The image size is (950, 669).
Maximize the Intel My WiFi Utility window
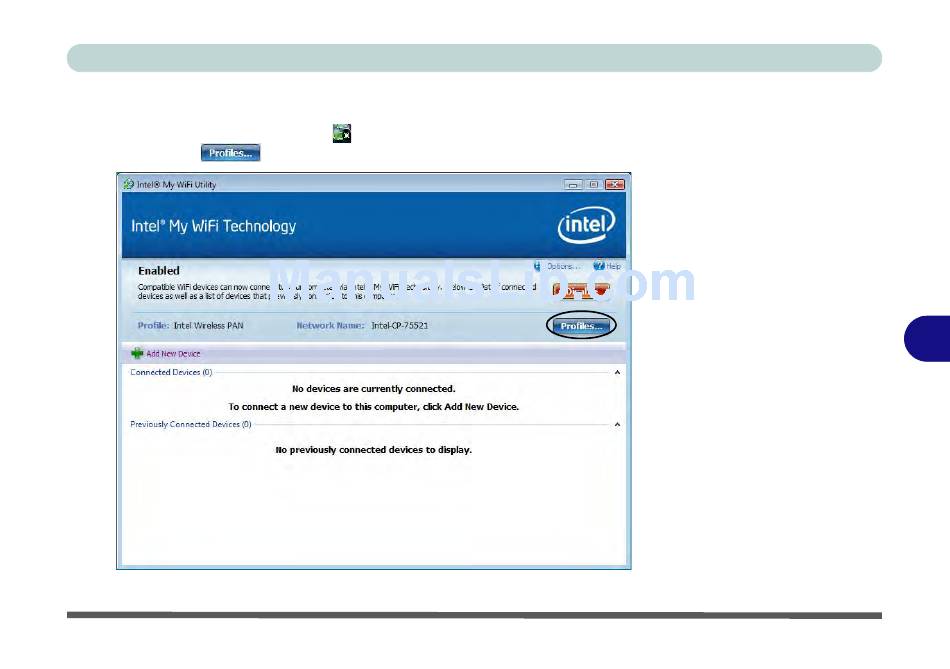pos(594,184)
